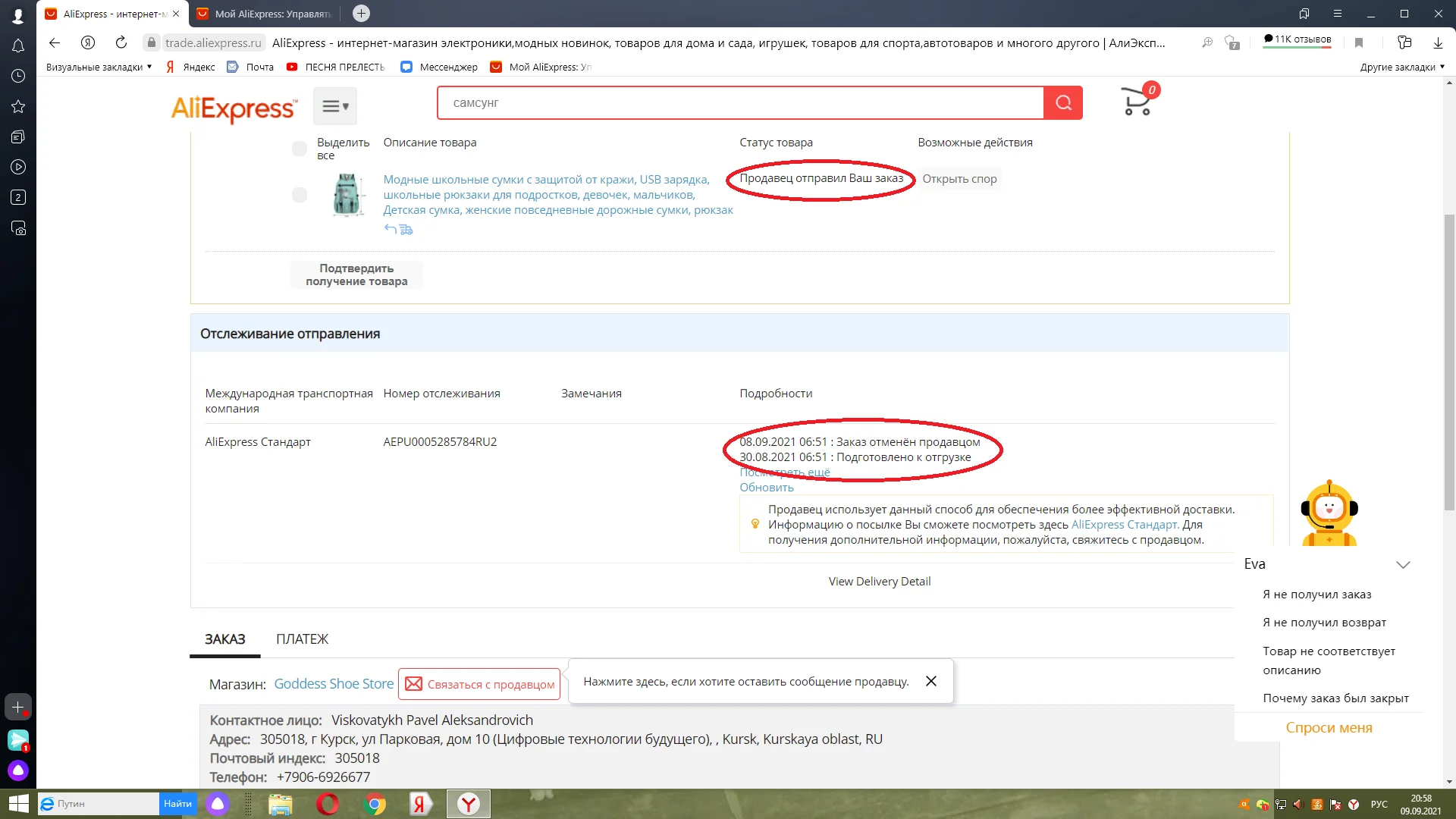Open the downloads arrow icon in toolbar
This screenshot has height=819, width=1456.
point(1438,43)
